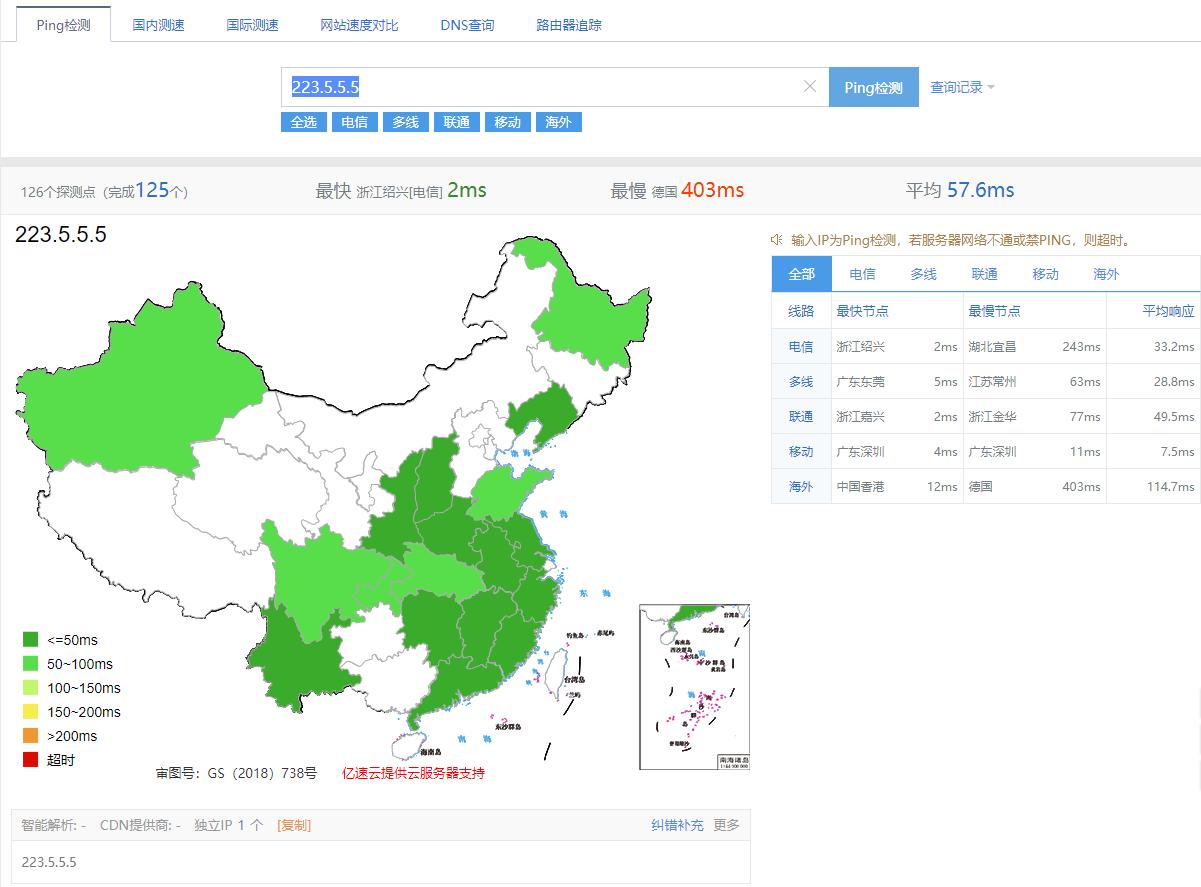Toggle the 联通 filter chip
The height and width of the screenshot is (887, 1201).
click(456, 122)
